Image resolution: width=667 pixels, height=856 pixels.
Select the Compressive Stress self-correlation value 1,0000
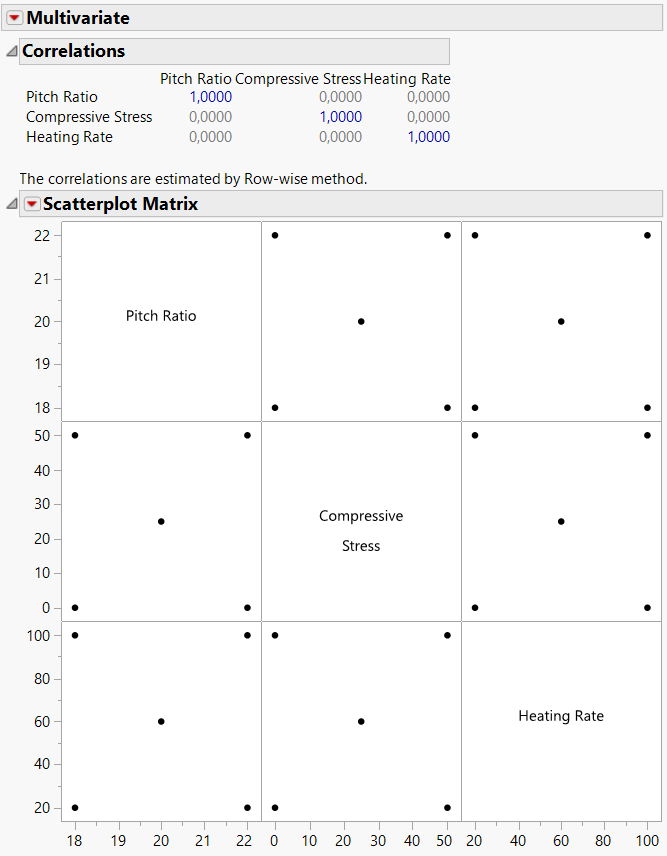[x=341, y=117]
